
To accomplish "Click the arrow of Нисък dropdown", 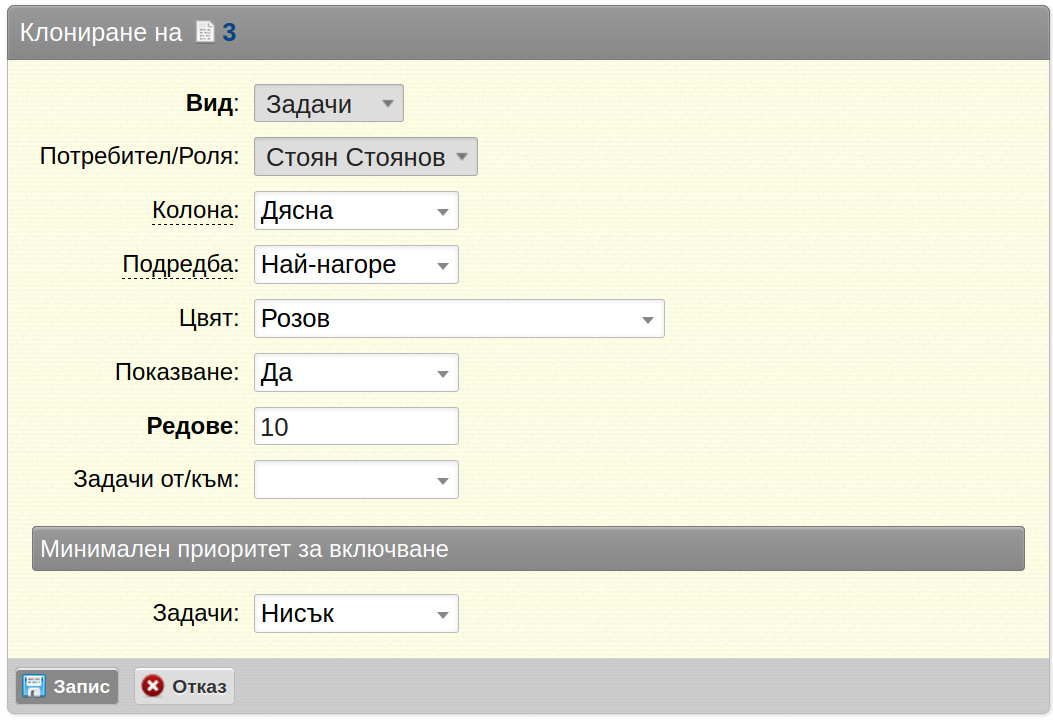I will pos(443,615).
